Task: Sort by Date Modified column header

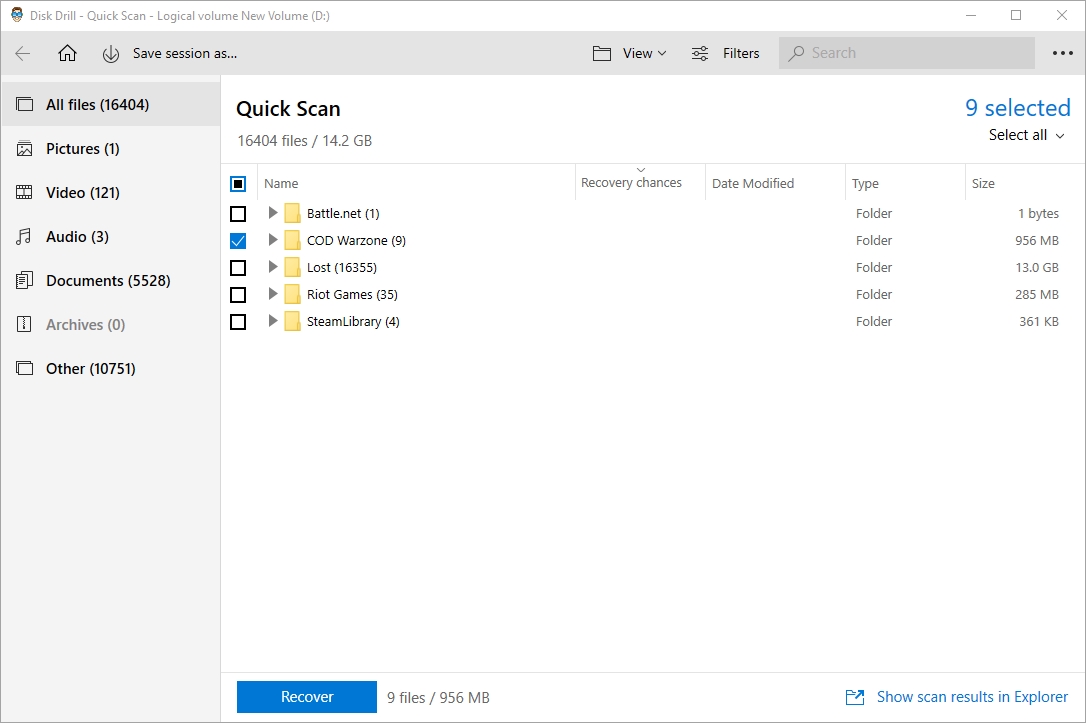Action: pyautogui.click(x=753, y=184)
